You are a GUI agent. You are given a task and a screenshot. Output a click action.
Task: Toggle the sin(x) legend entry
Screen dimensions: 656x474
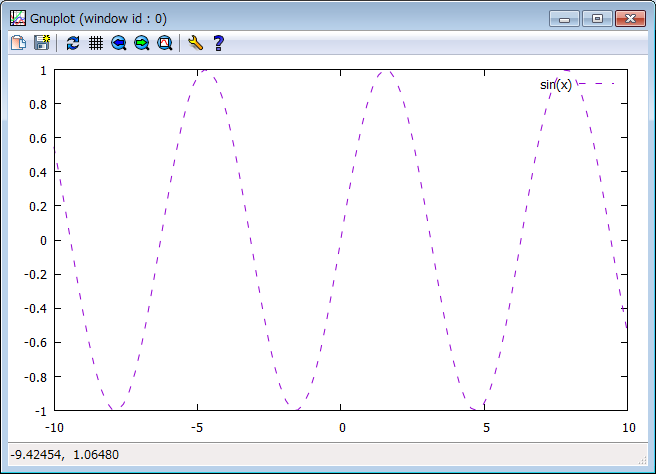pos(556,85)
